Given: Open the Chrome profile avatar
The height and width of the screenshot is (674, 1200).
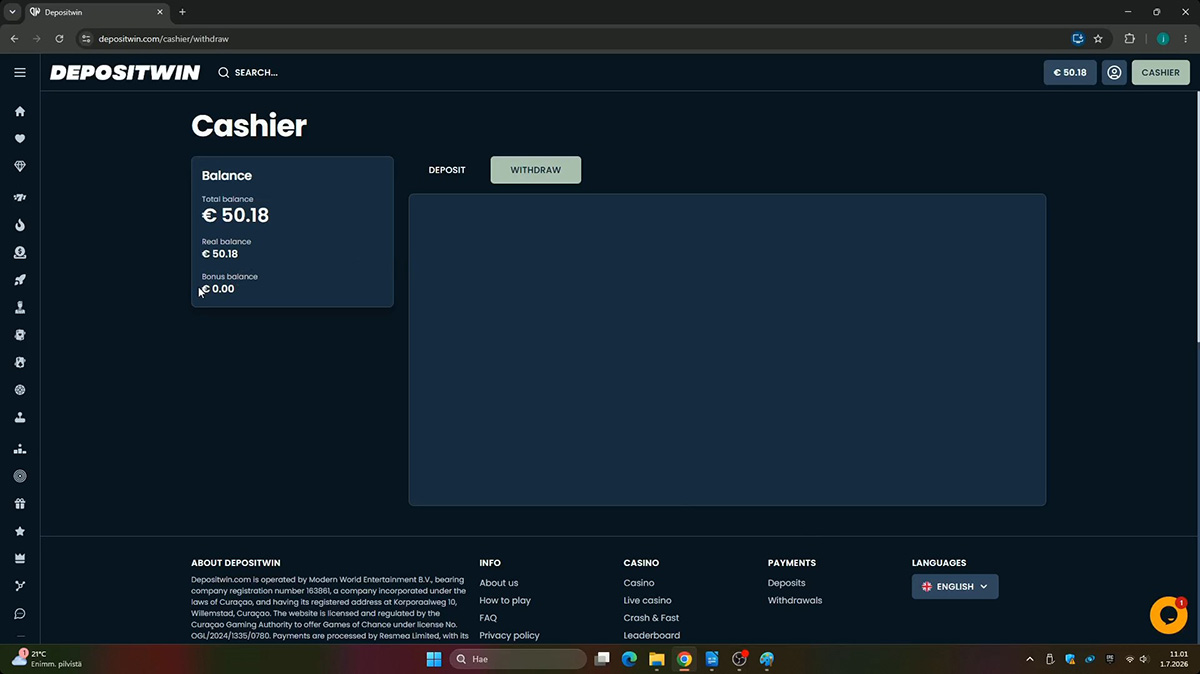Looking at the screenshot, I should coord(1163,39).
